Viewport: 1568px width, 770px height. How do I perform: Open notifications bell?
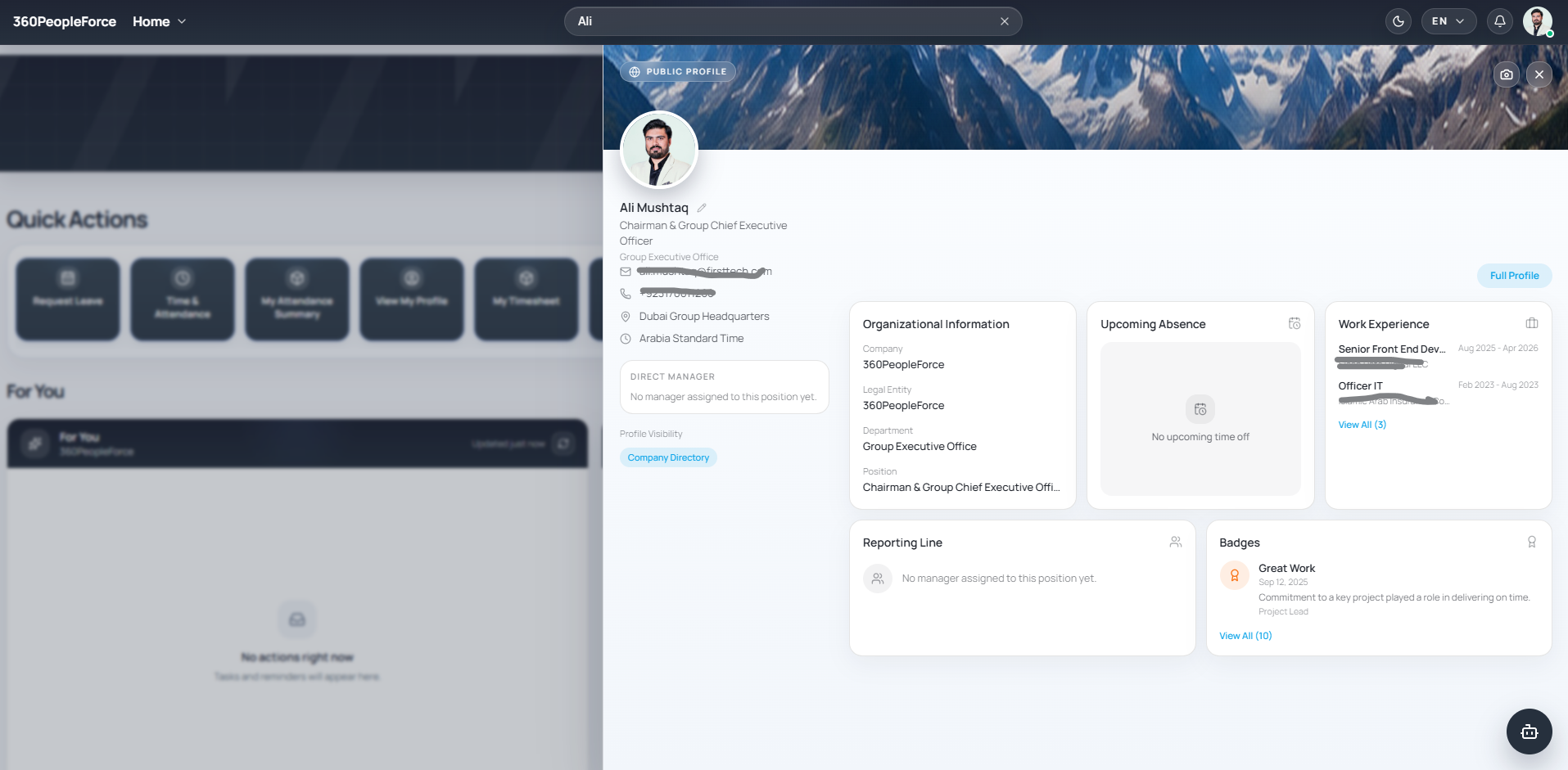click(x=1500, y=21)
